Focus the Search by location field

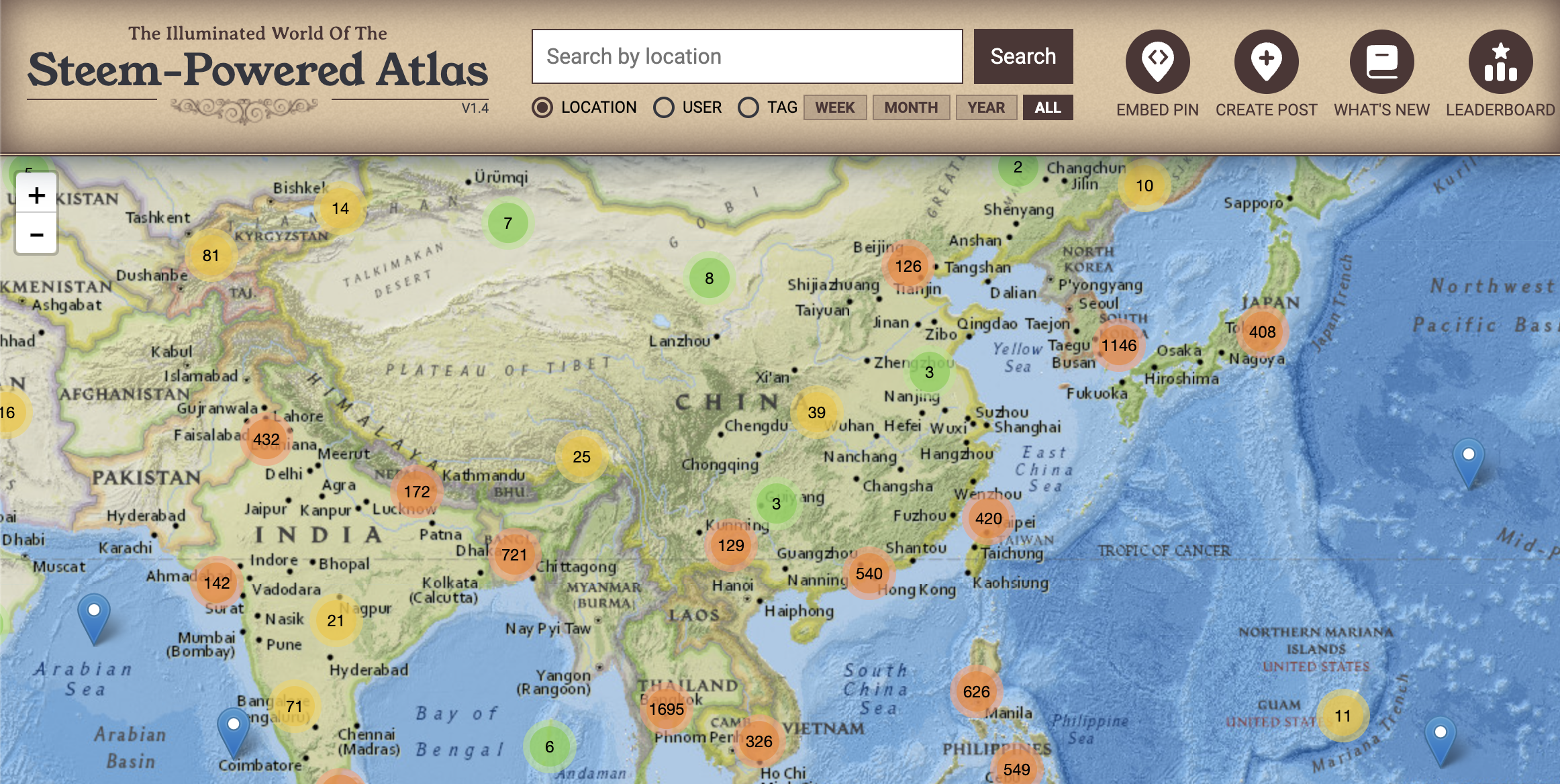746,56
